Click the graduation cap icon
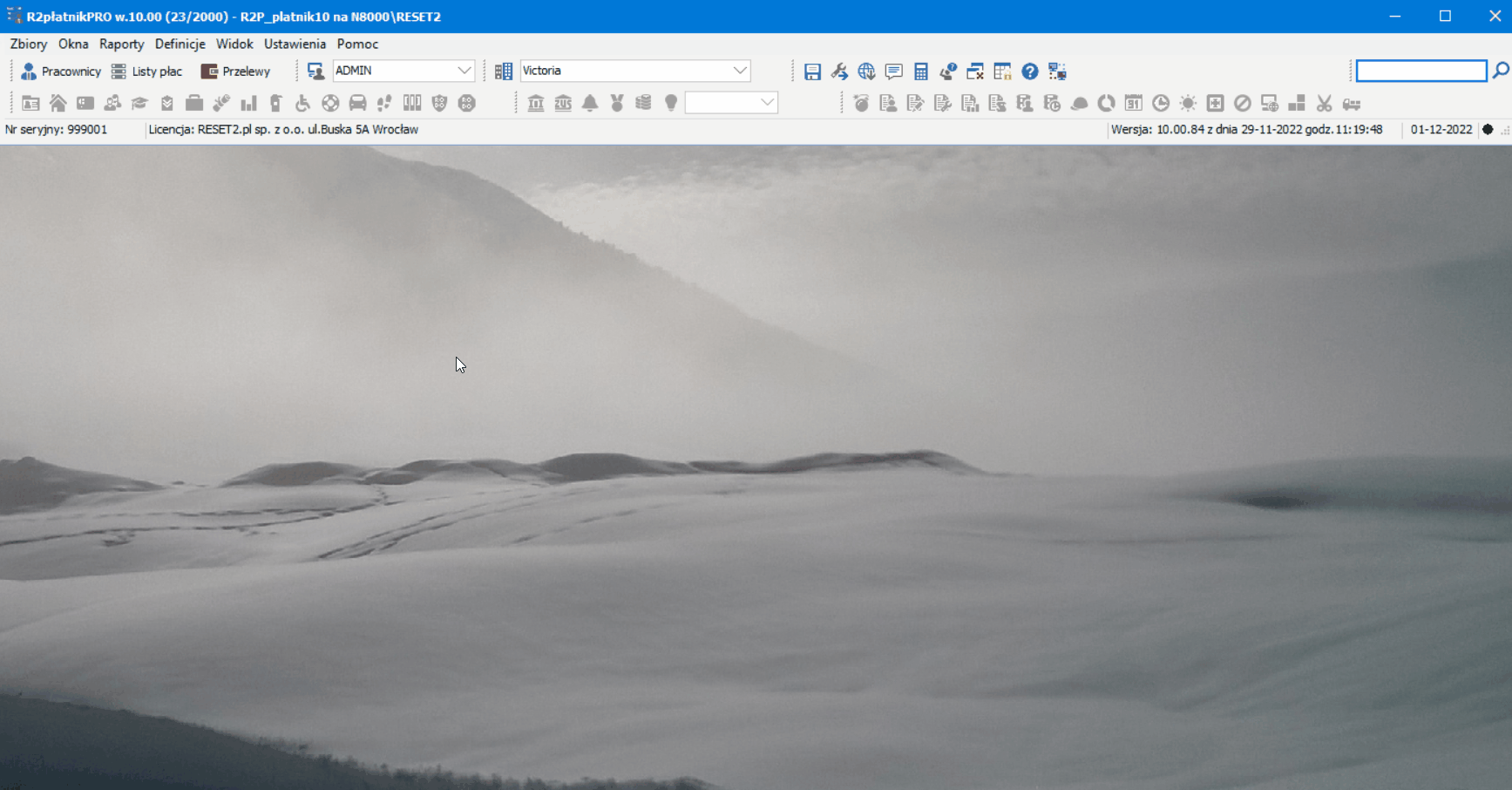 coord(139,104)
